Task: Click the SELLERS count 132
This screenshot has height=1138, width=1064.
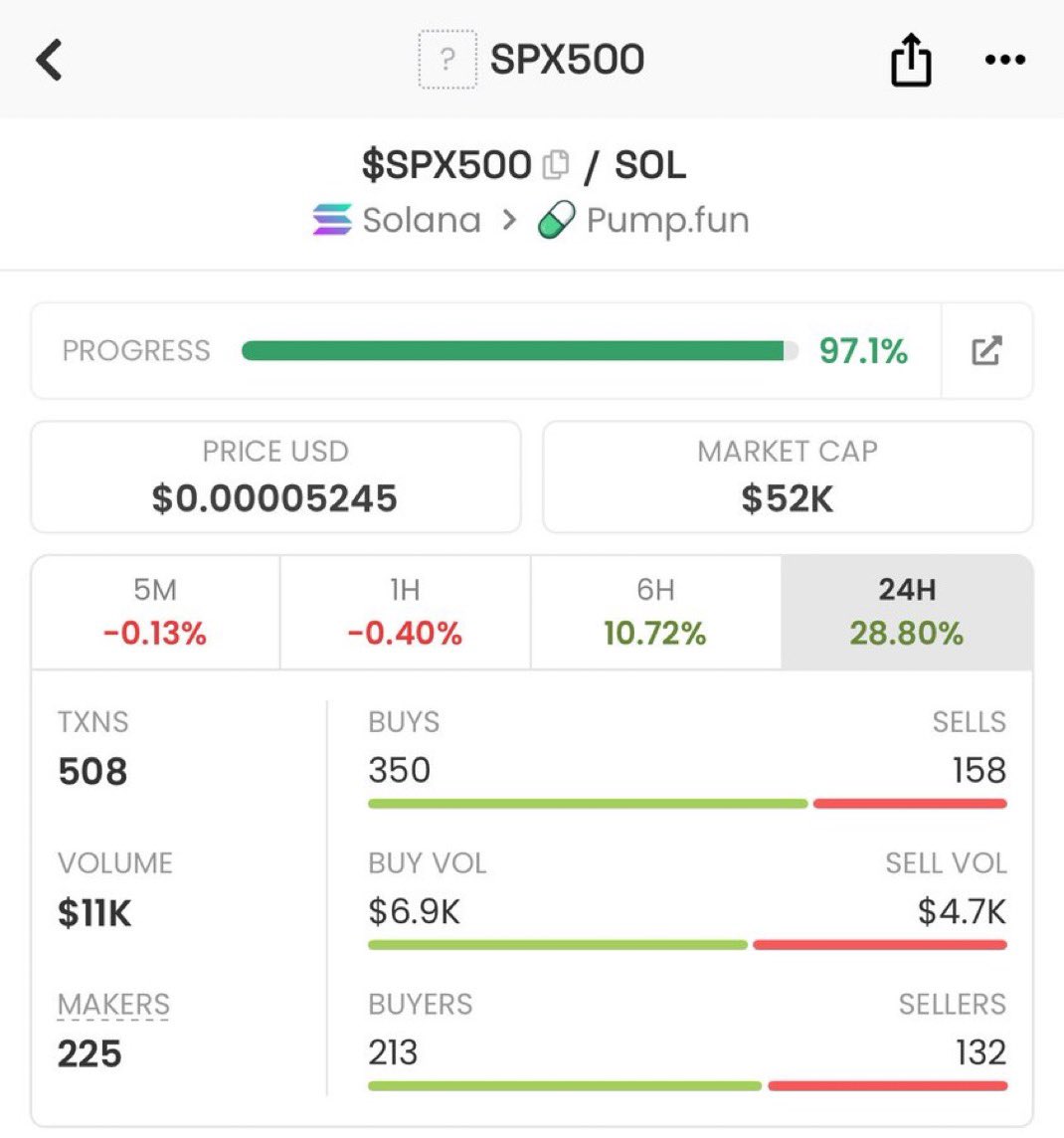Action: click(980, 1052)
